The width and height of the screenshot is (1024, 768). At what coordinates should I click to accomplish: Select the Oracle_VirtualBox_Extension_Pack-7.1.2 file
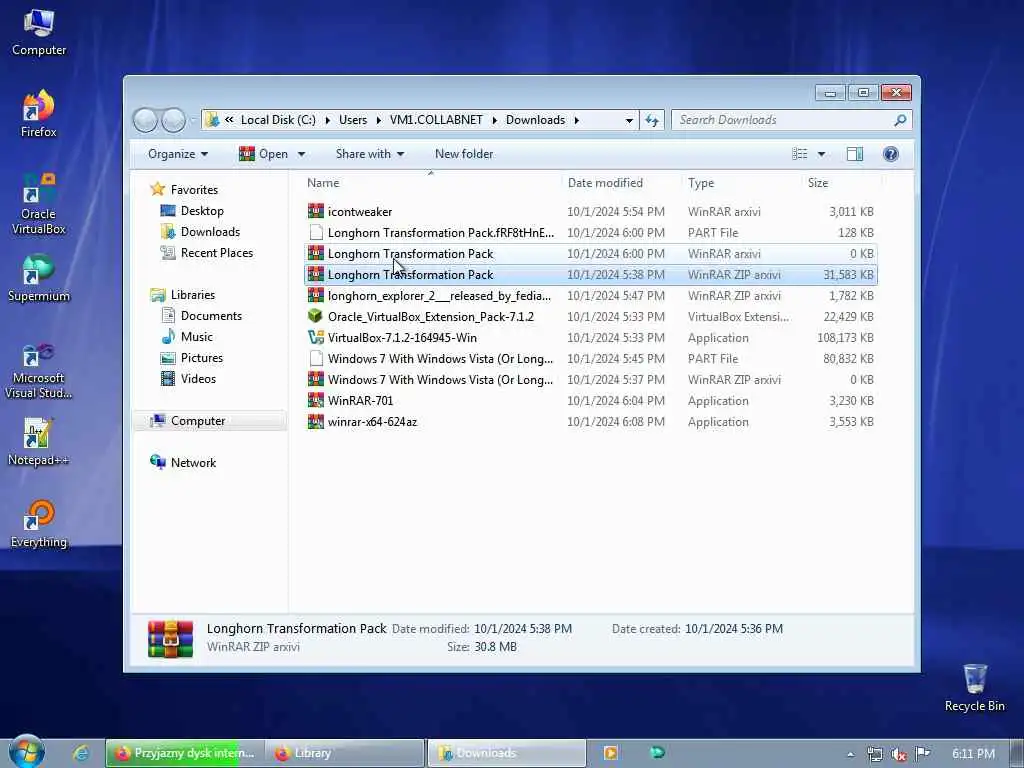tap(430, 317)
